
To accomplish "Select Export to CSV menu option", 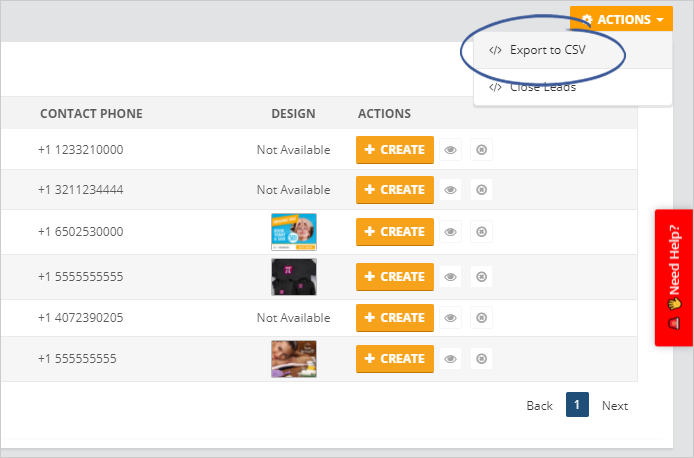I will point(548,51).
